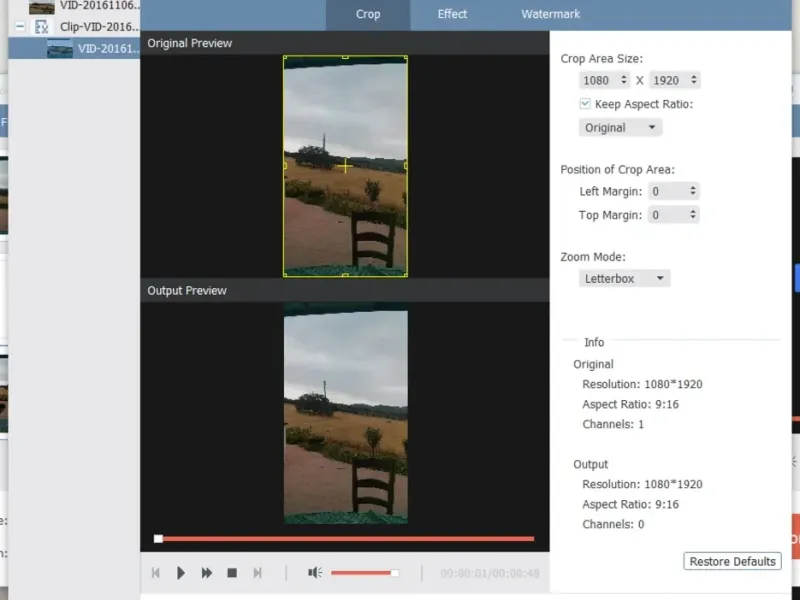Adjust the volume slider
Screen dimensions: 800x600
364,573
